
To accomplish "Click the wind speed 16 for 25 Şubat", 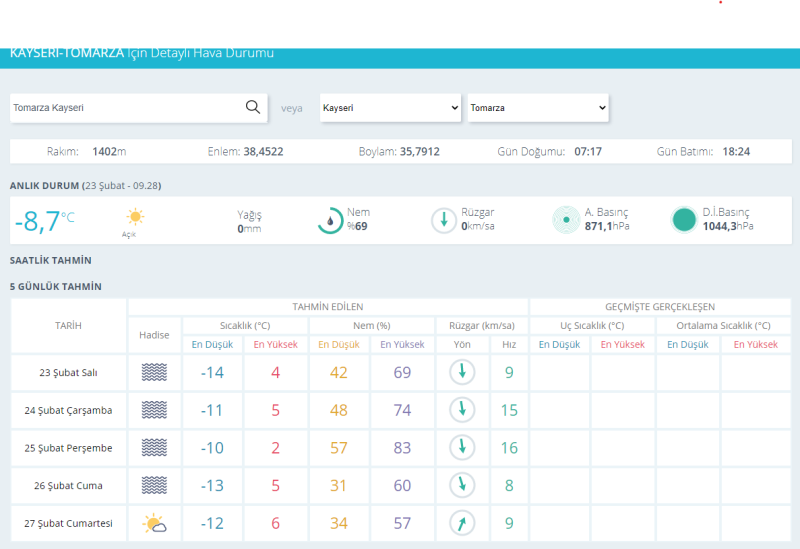I will point(509,448).
